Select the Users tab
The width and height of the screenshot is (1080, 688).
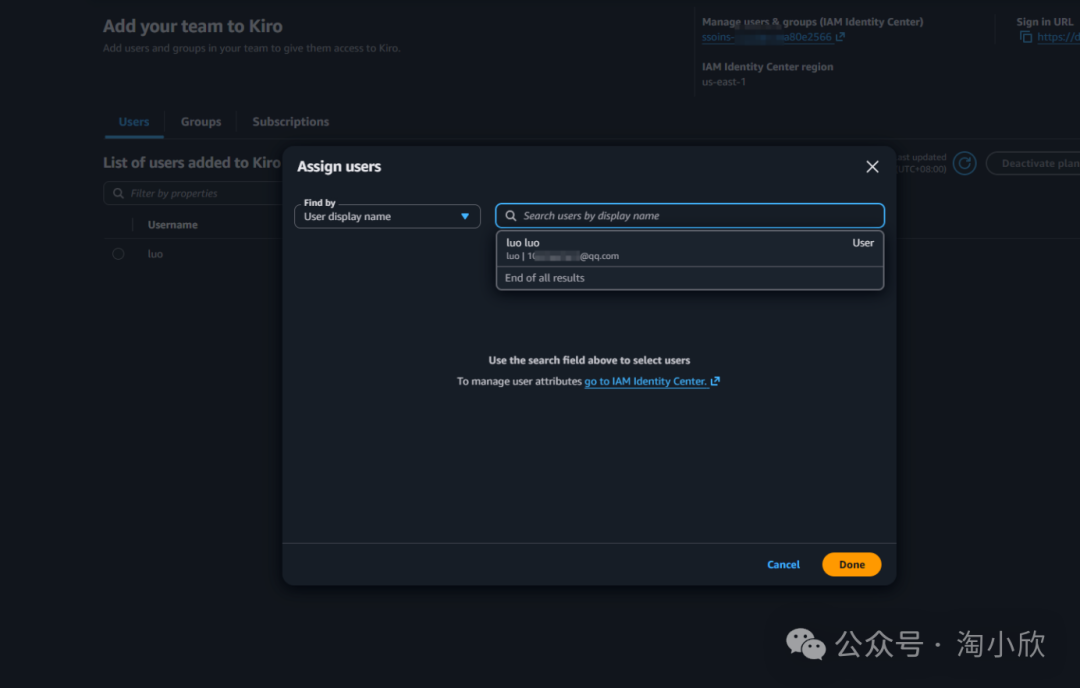point(134,122)
